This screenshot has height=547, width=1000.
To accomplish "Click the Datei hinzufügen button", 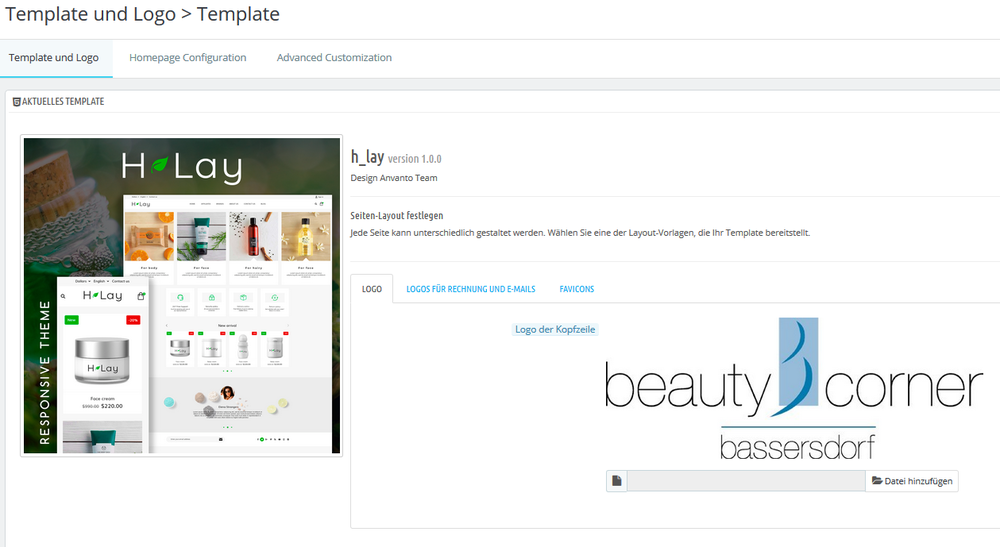I will point(912,481).
